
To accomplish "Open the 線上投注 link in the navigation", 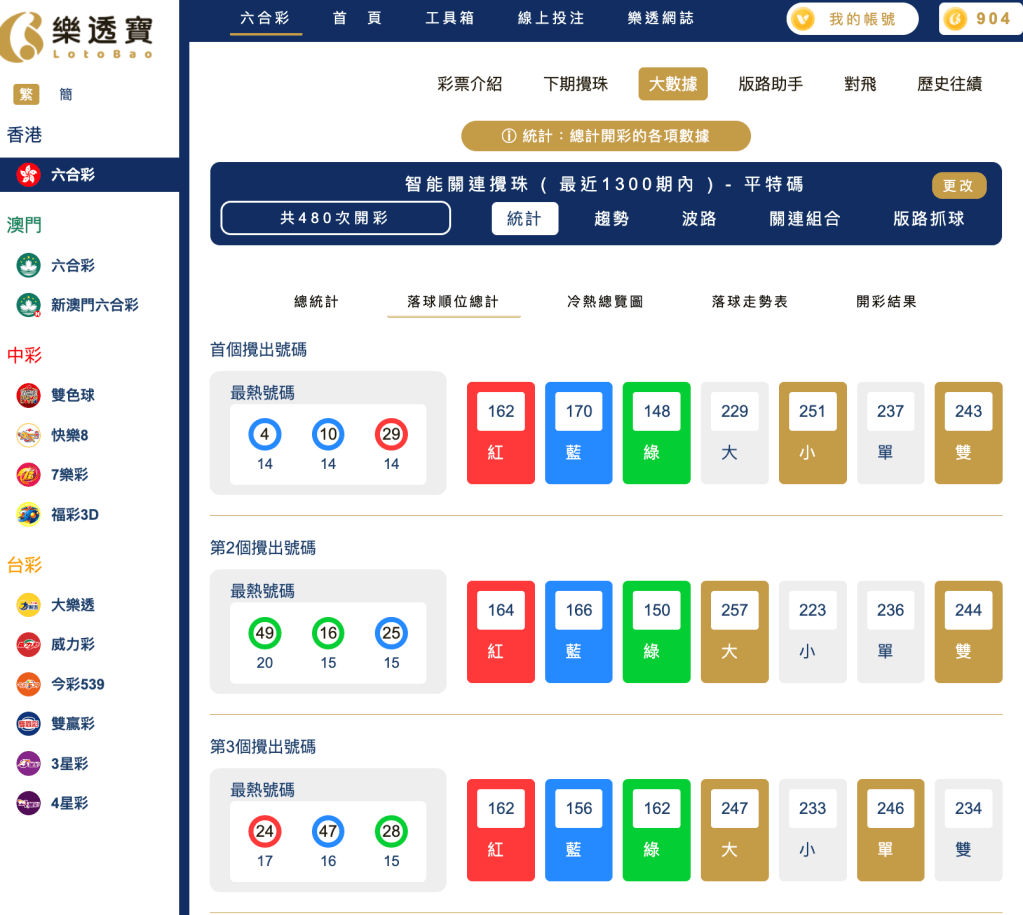I will [x=548, y=17].
